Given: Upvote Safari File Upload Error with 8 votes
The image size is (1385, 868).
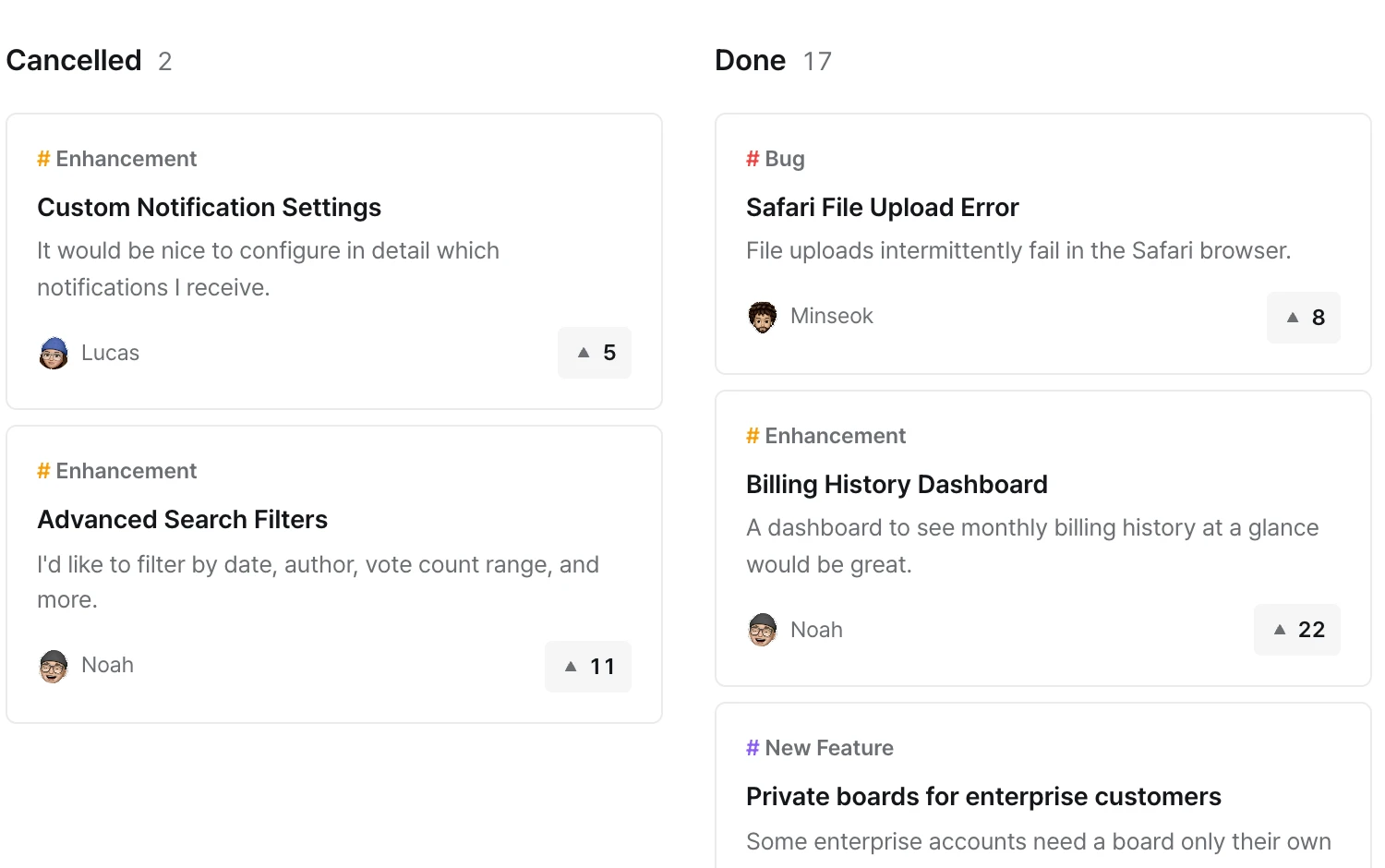Looking at the screenshot, I should 1304,318.
